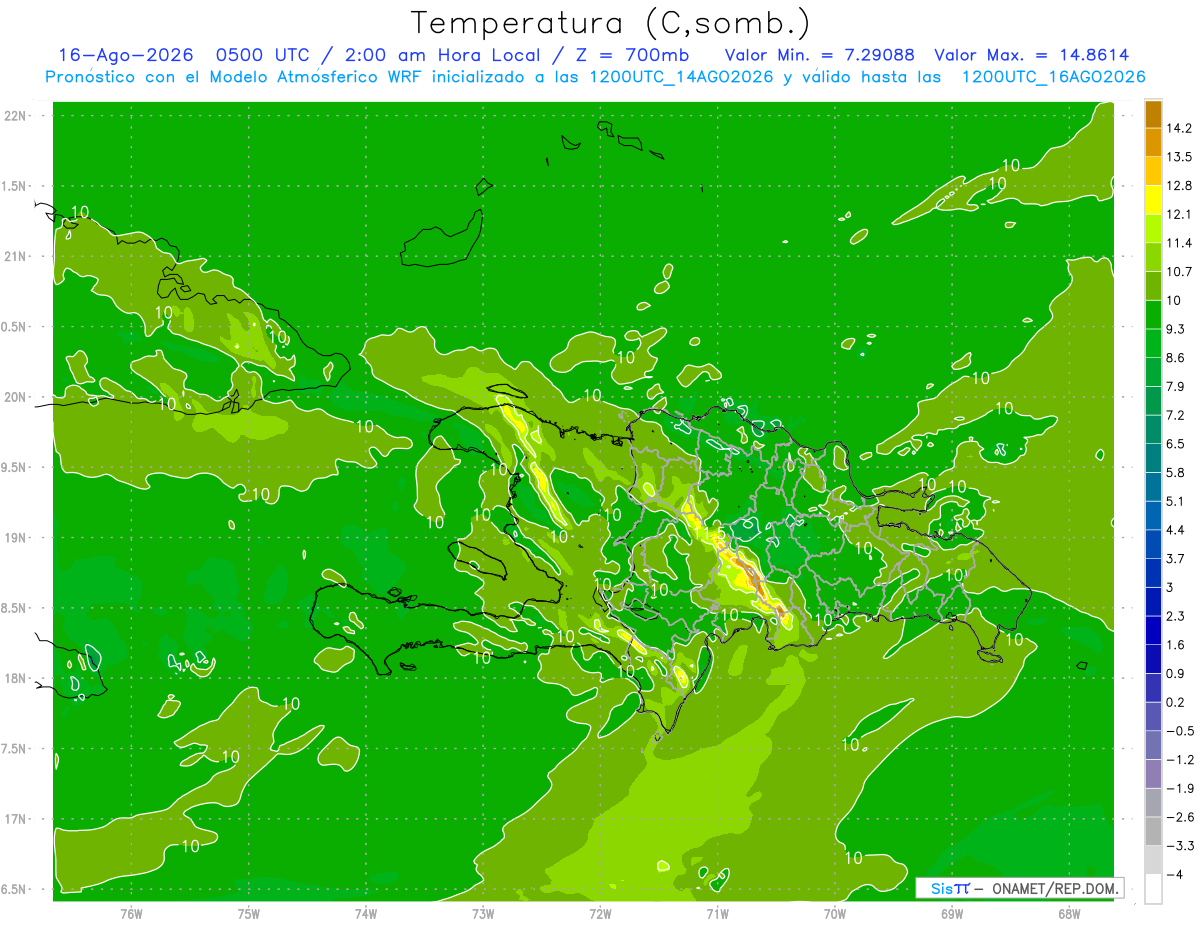Click the '0.2' color scale label
Viewport: 1200px width, 927px height.
pos(1177,702)
